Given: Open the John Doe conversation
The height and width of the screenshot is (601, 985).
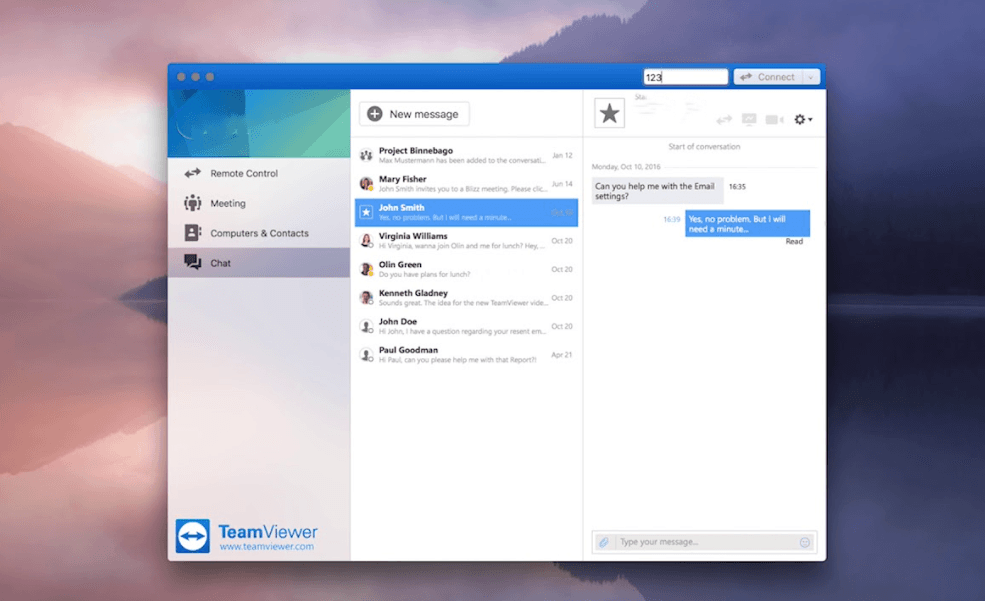Looking at the screenshot, I should click(x=466, y=326).
